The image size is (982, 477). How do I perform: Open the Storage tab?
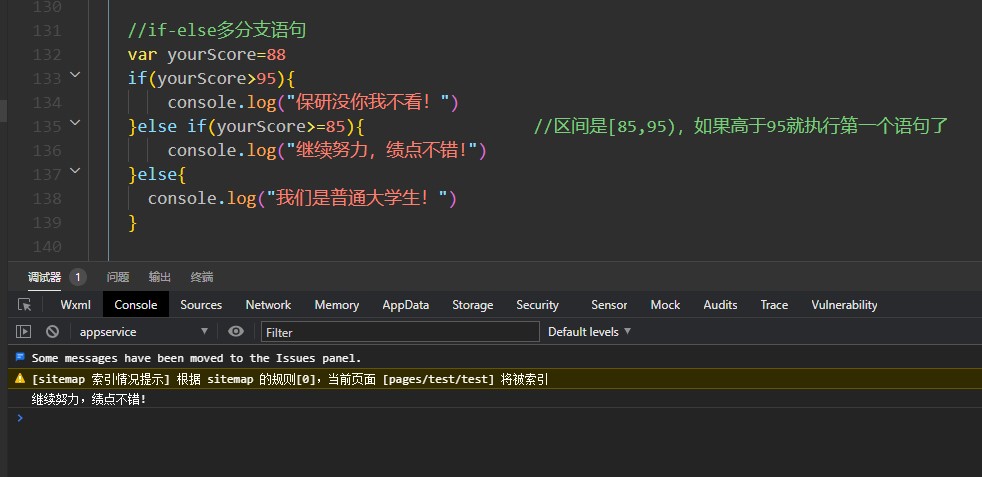[x=473, y=305]
